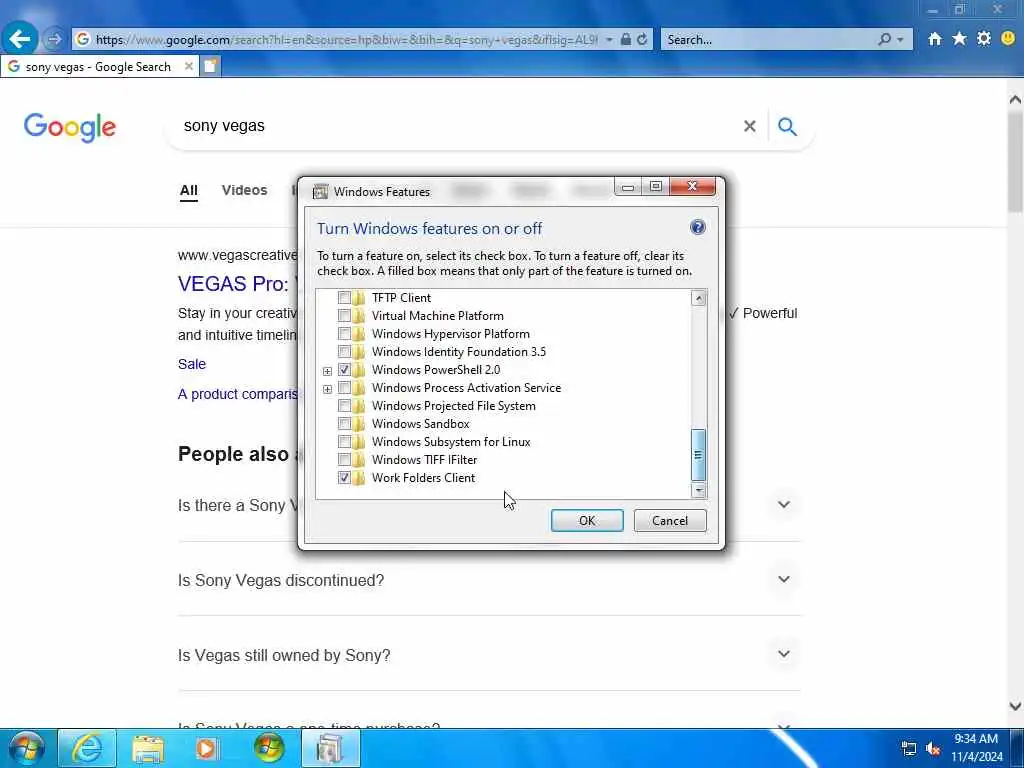Viewport: 1024px width, 768px height.
Task: Expand 'Is Vegas still owned by Sony?' chevron
Action: click(784, 654)
